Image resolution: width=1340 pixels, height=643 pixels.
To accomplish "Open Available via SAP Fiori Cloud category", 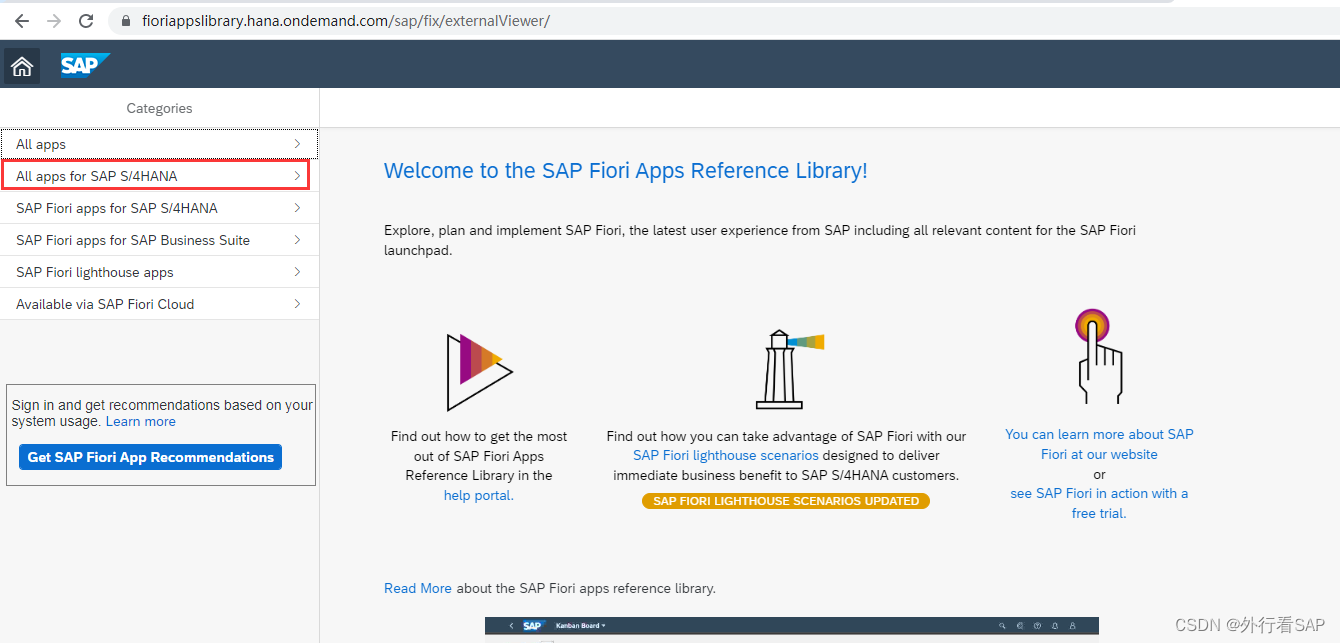I will point(159,304).
